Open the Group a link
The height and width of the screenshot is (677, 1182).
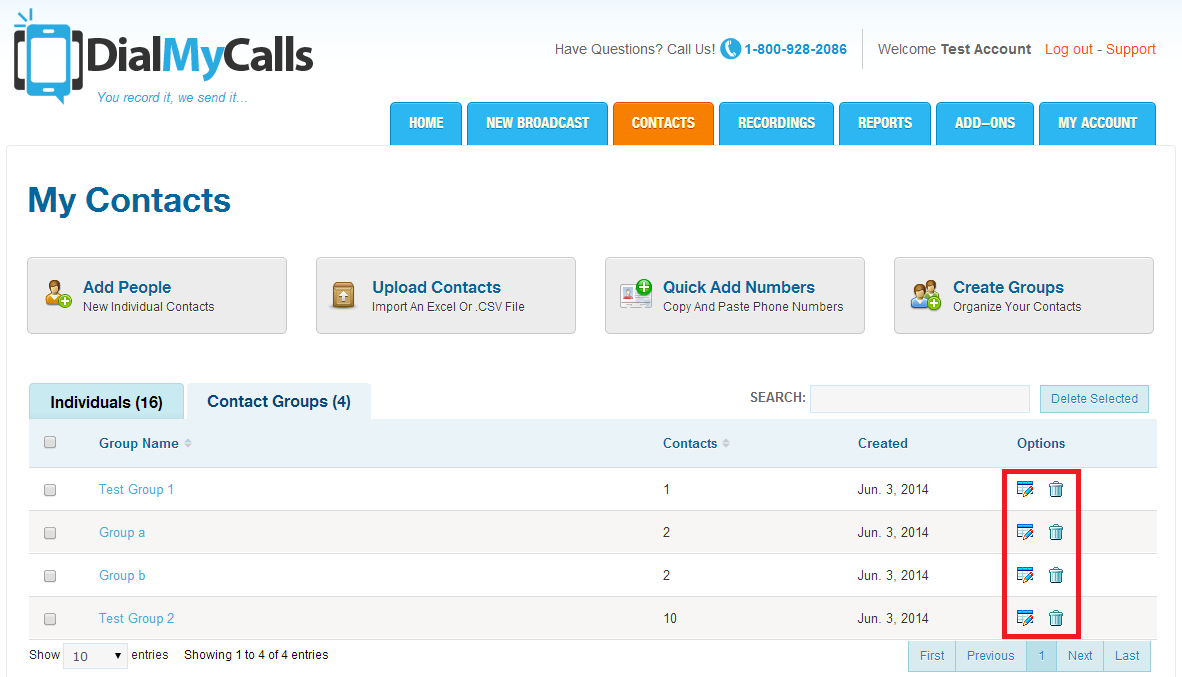tap(122, 532)
